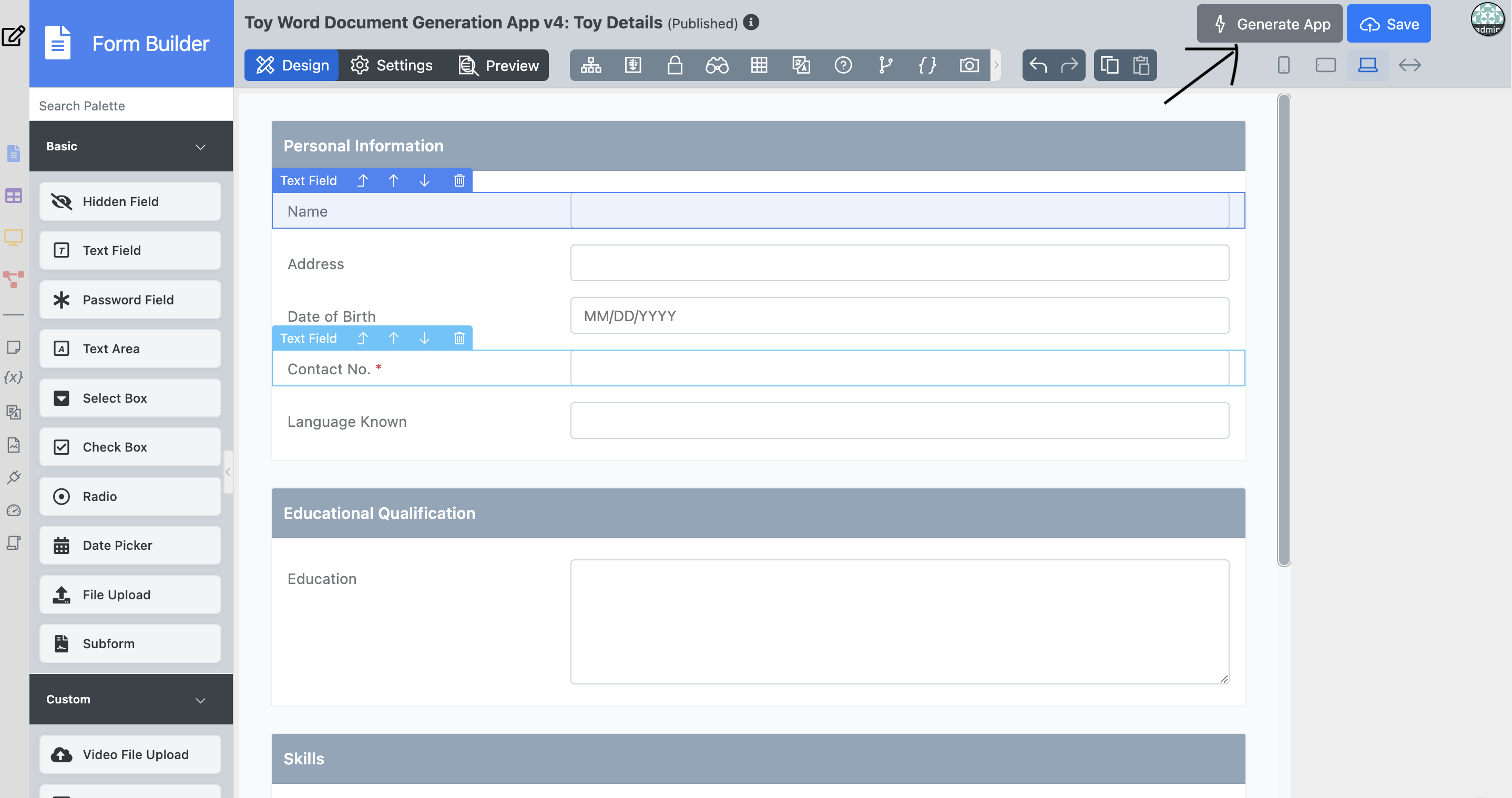
Task: Click the redo arrow icon
Action: (1069, 65)
